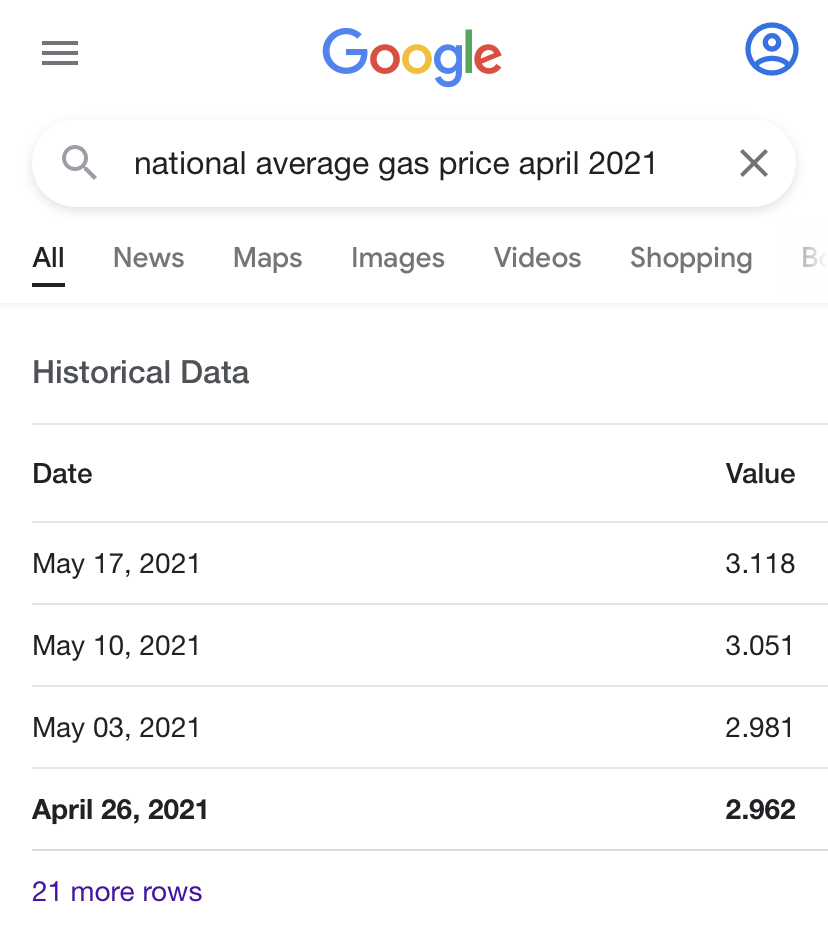Open the Shopping tab

(690, 258)
